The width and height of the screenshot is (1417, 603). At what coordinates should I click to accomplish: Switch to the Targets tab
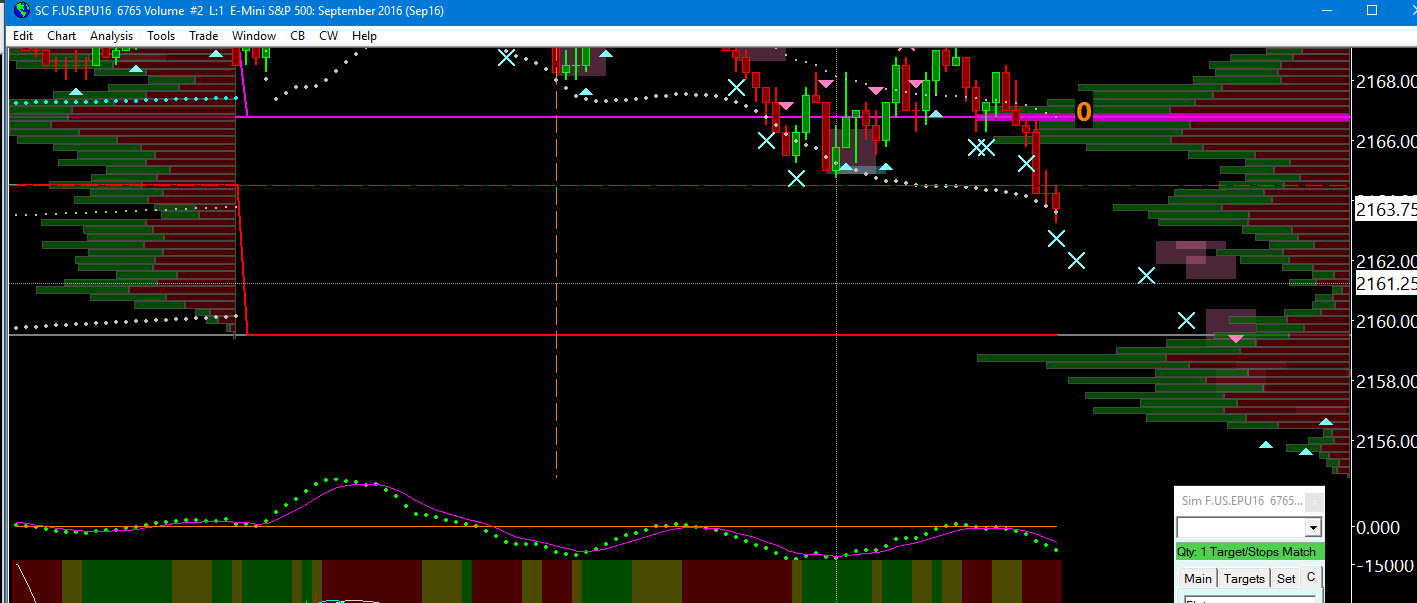coord(1244,578)
